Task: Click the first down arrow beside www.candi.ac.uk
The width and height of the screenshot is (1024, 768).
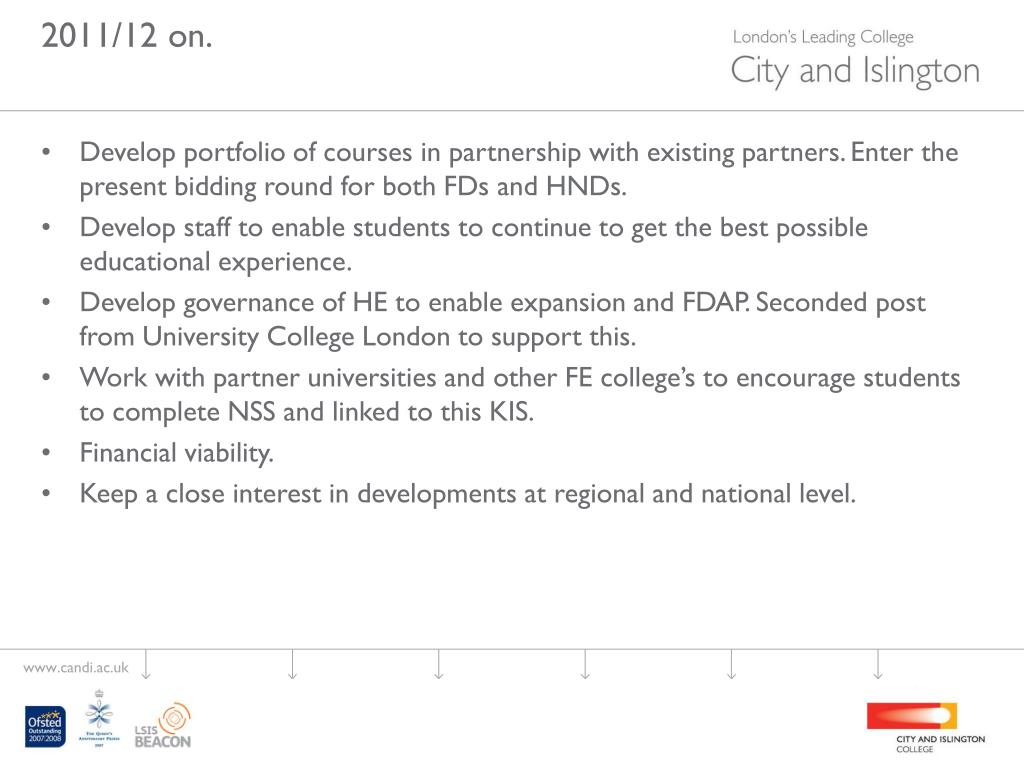Action: (x=146, y=664)
